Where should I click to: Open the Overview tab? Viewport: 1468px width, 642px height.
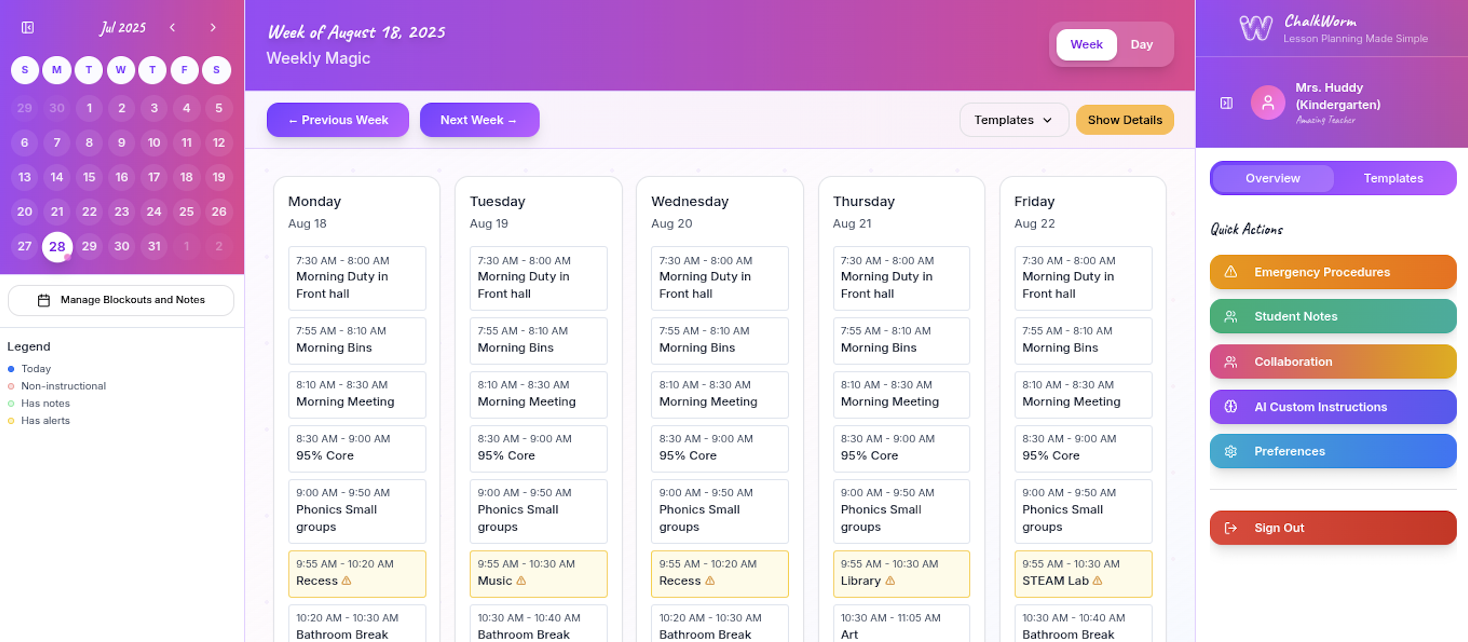(1273, 178)
